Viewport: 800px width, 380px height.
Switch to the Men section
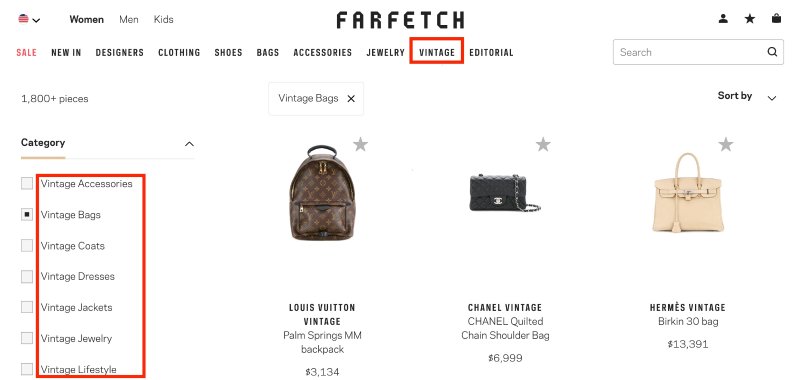[x=129, y=19]
